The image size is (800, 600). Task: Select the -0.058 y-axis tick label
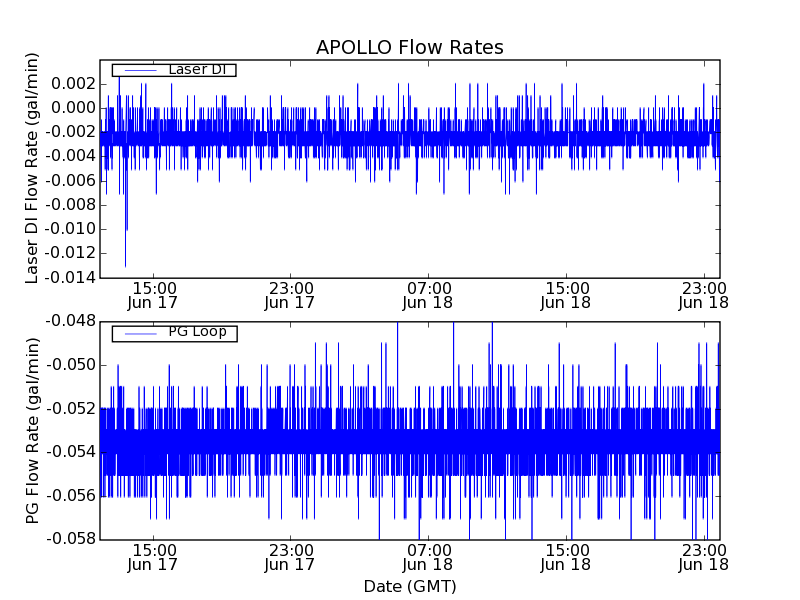(x=71, y=539)
